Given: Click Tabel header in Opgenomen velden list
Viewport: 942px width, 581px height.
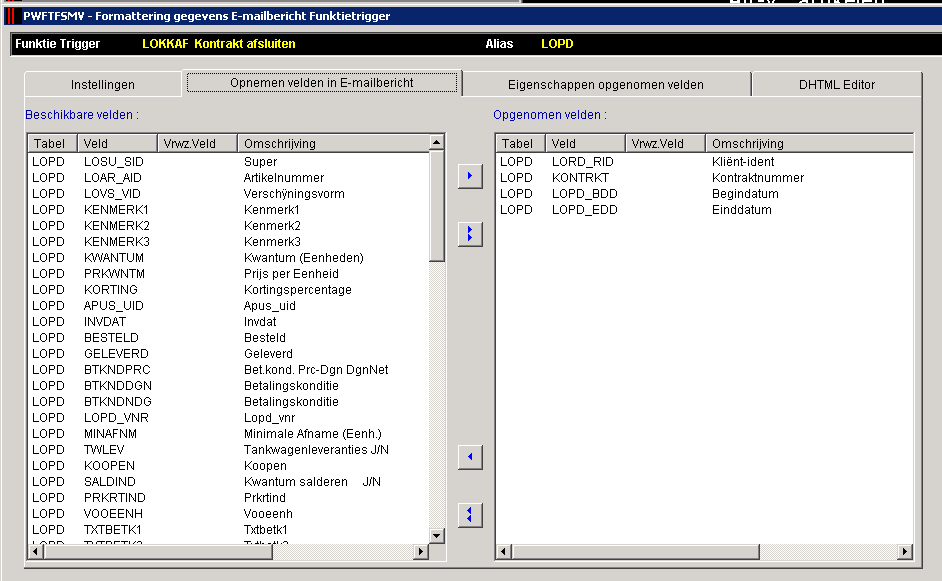Looking at the screenshot, I should [520, 144].
